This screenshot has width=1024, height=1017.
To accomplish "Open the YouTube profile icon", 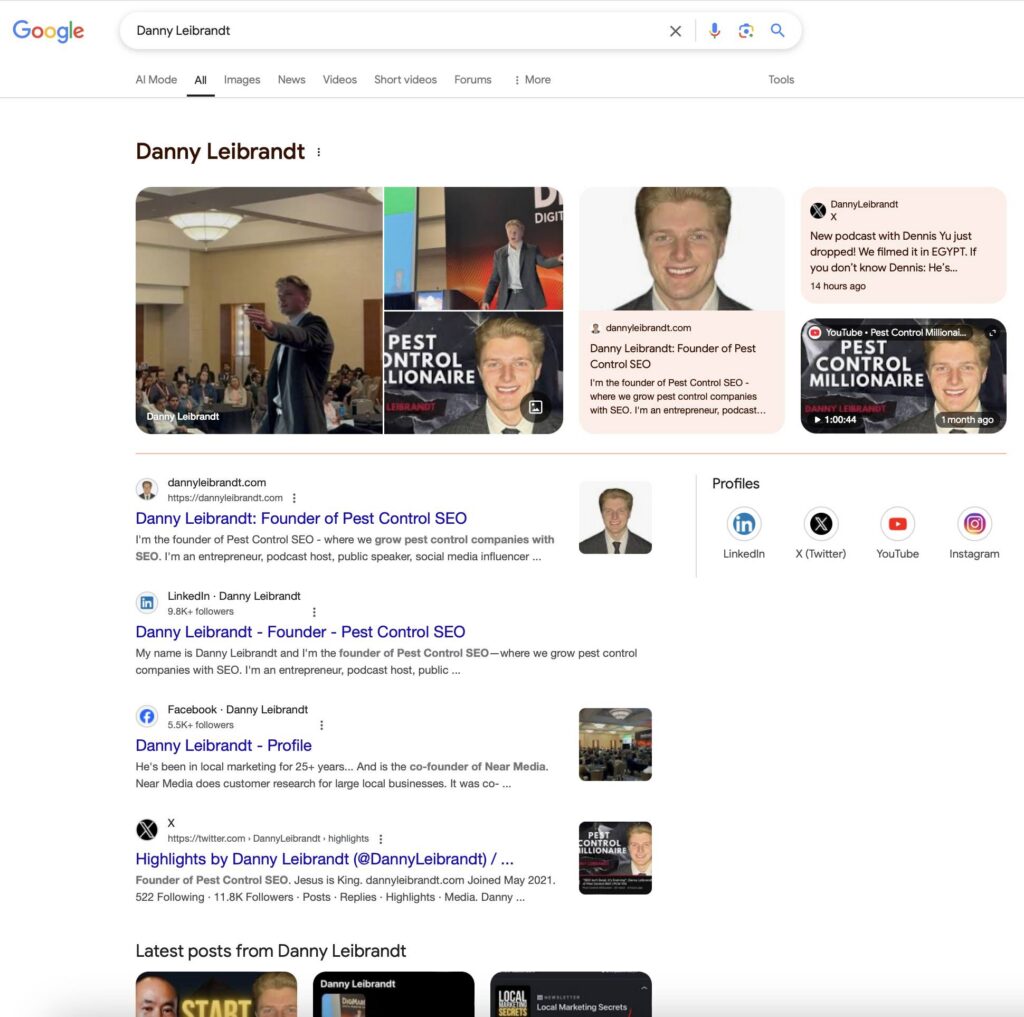I will (x=897, y=524).
